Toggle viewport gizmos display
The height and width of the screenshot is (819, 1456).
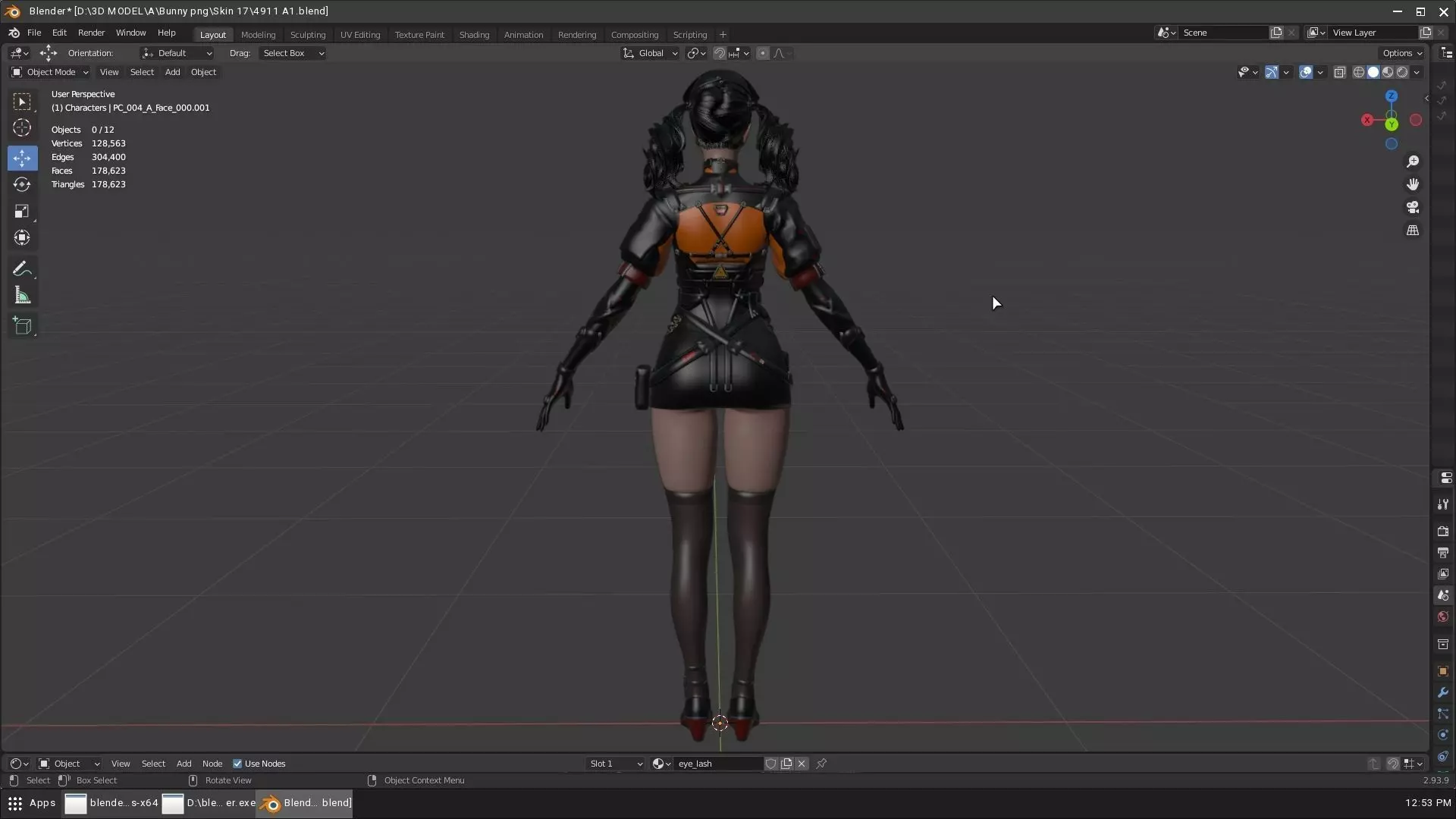click(x=1272, y=72)
